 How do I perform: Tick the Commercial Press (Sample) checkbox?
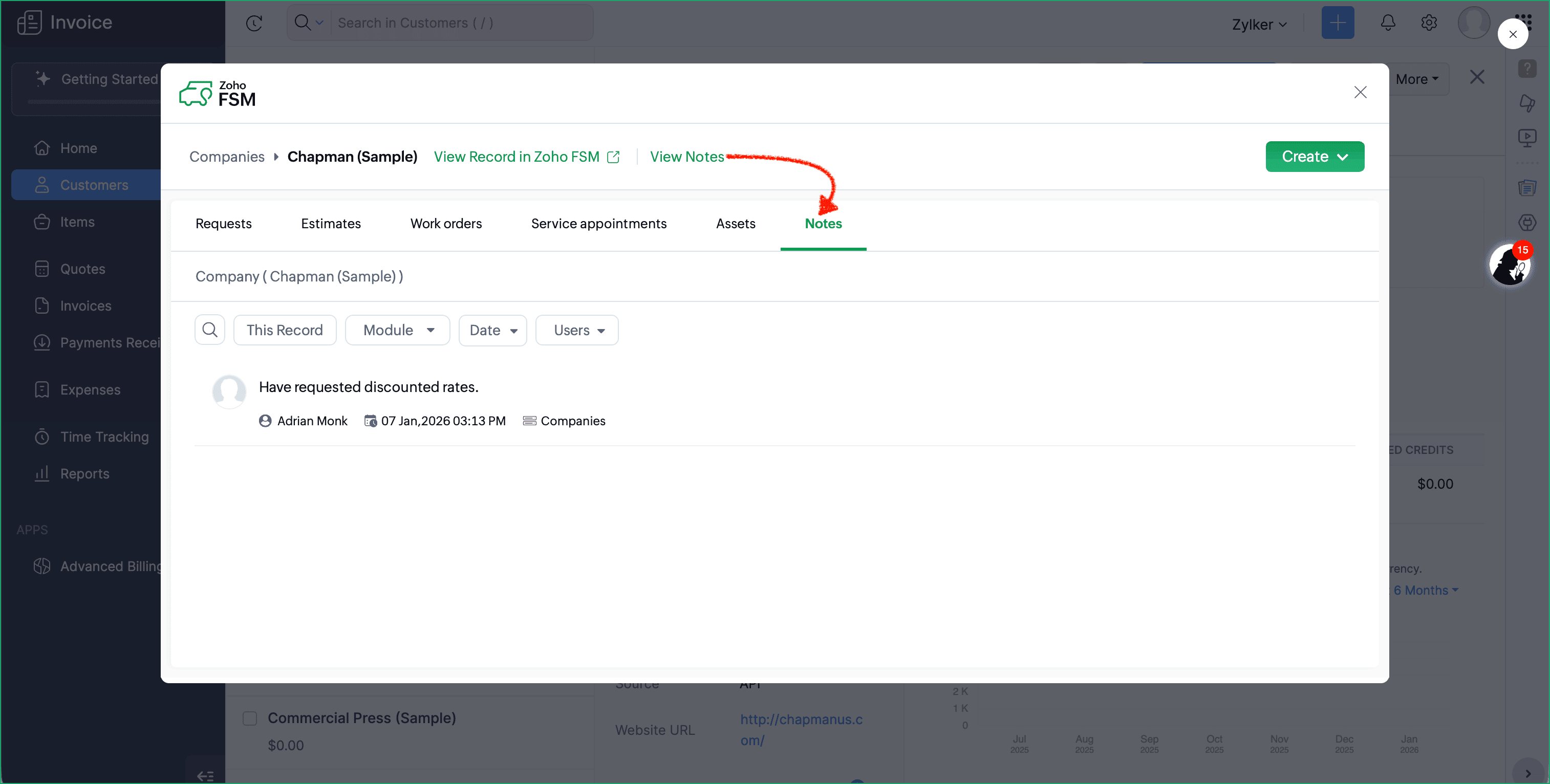click(x=250, y=718)
